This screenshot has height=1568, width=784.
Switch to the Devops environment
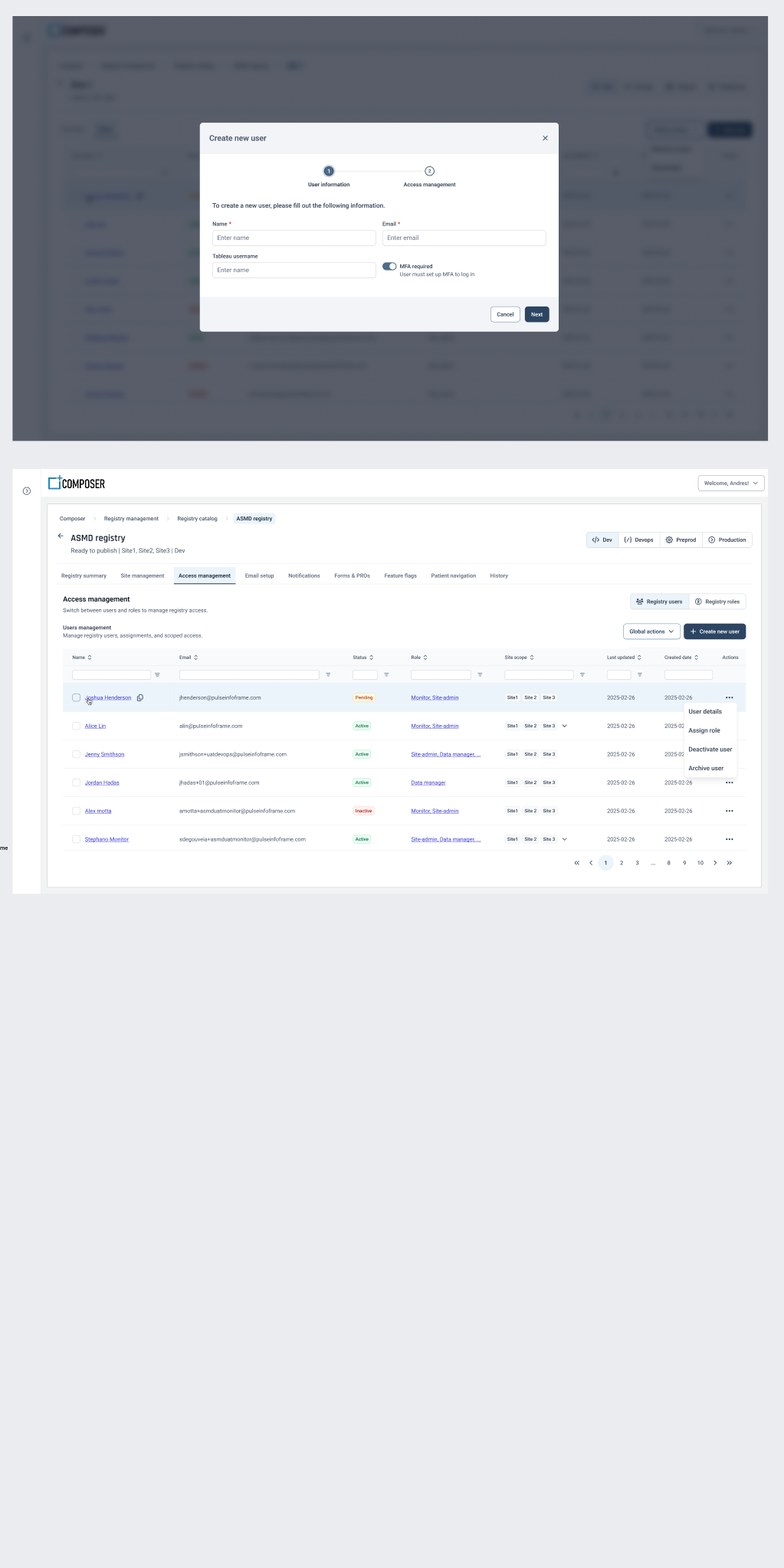pos(639,540)
